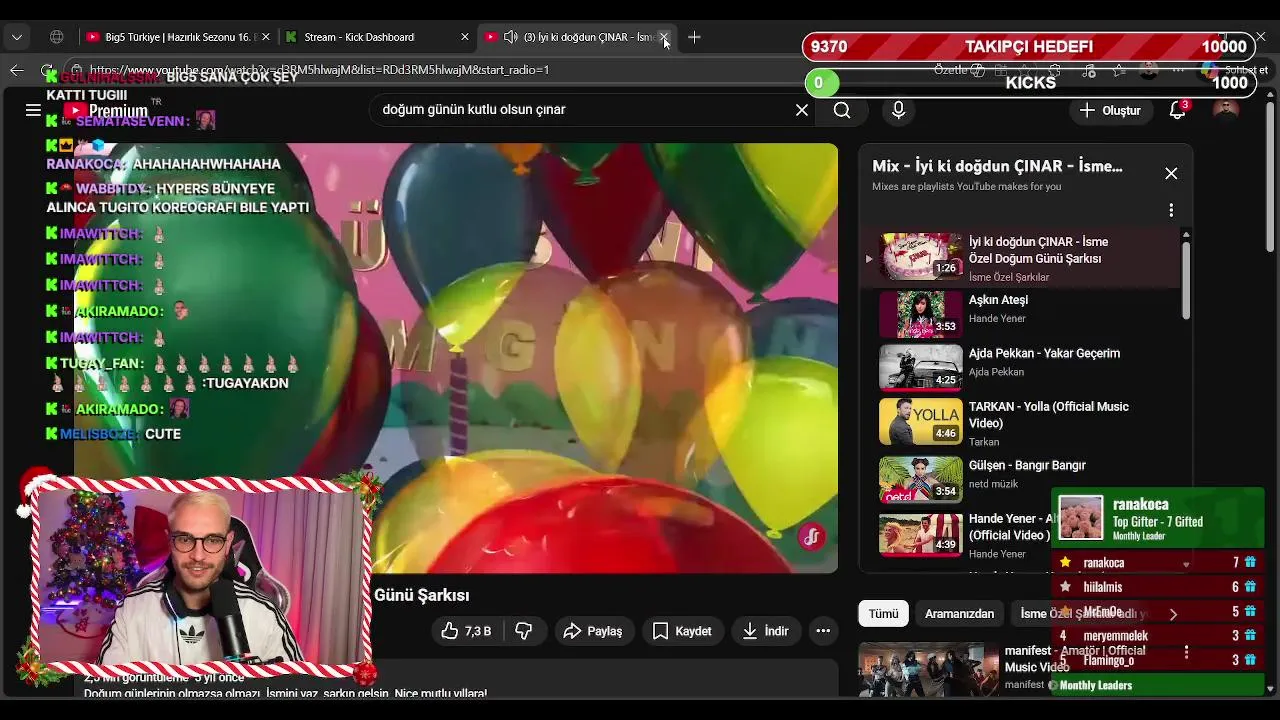Screen dimensions: 1280x720
Task: Open more actions ellipsis below the video
Action: [823, 631]
